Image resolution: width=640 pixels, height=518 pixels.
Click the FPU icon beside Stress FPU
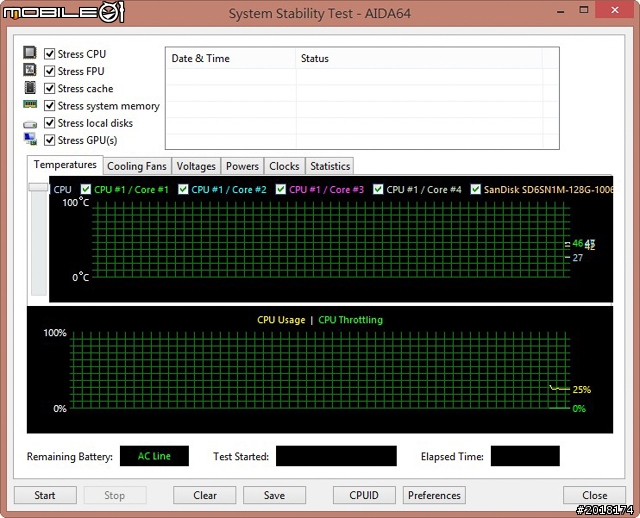[30, 70]
